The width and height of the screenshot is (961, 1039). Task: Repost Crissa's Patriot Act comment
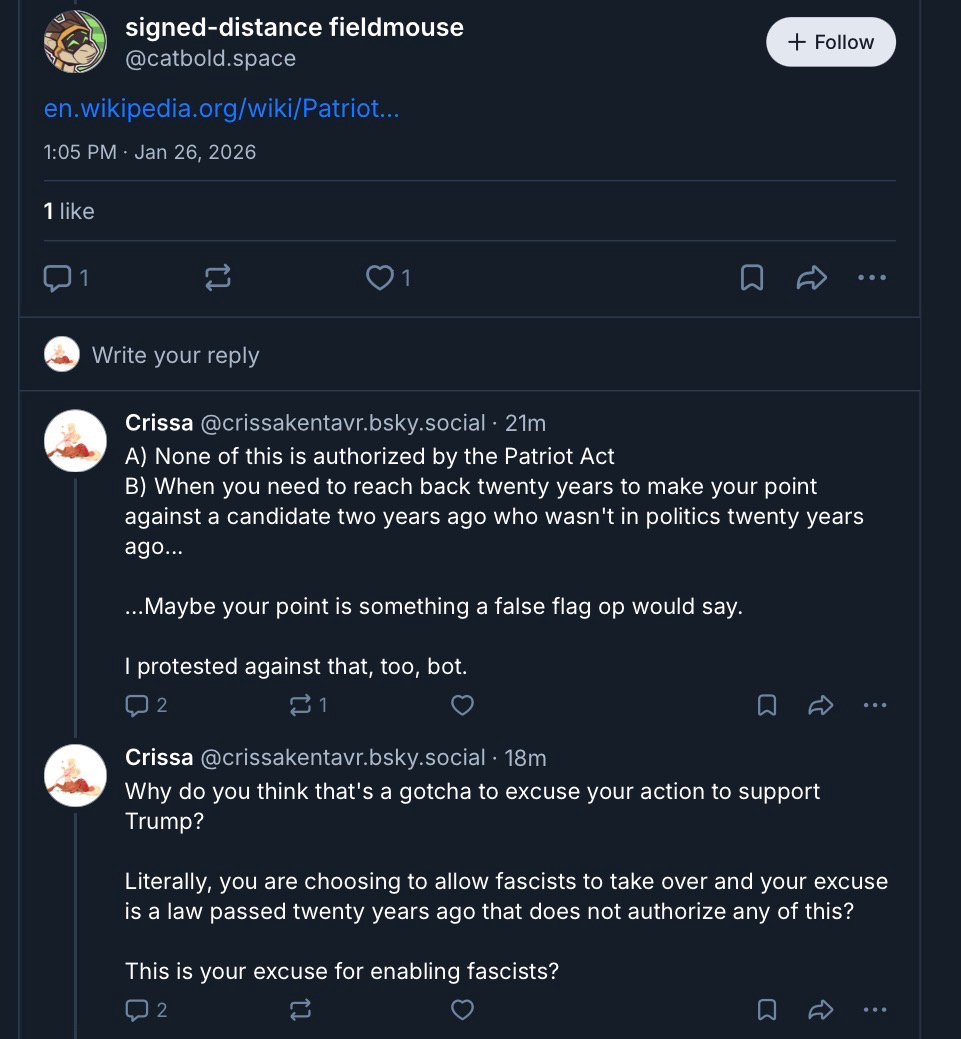coord(299,705)
